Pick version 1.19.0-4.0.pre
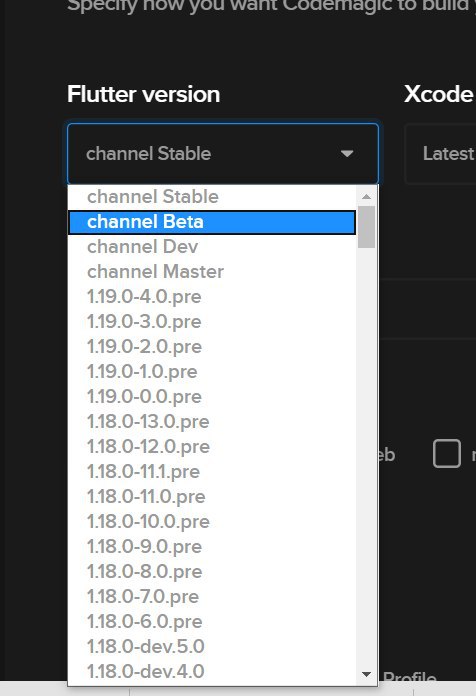Screen dimensions: 476x696 (212, 297)
